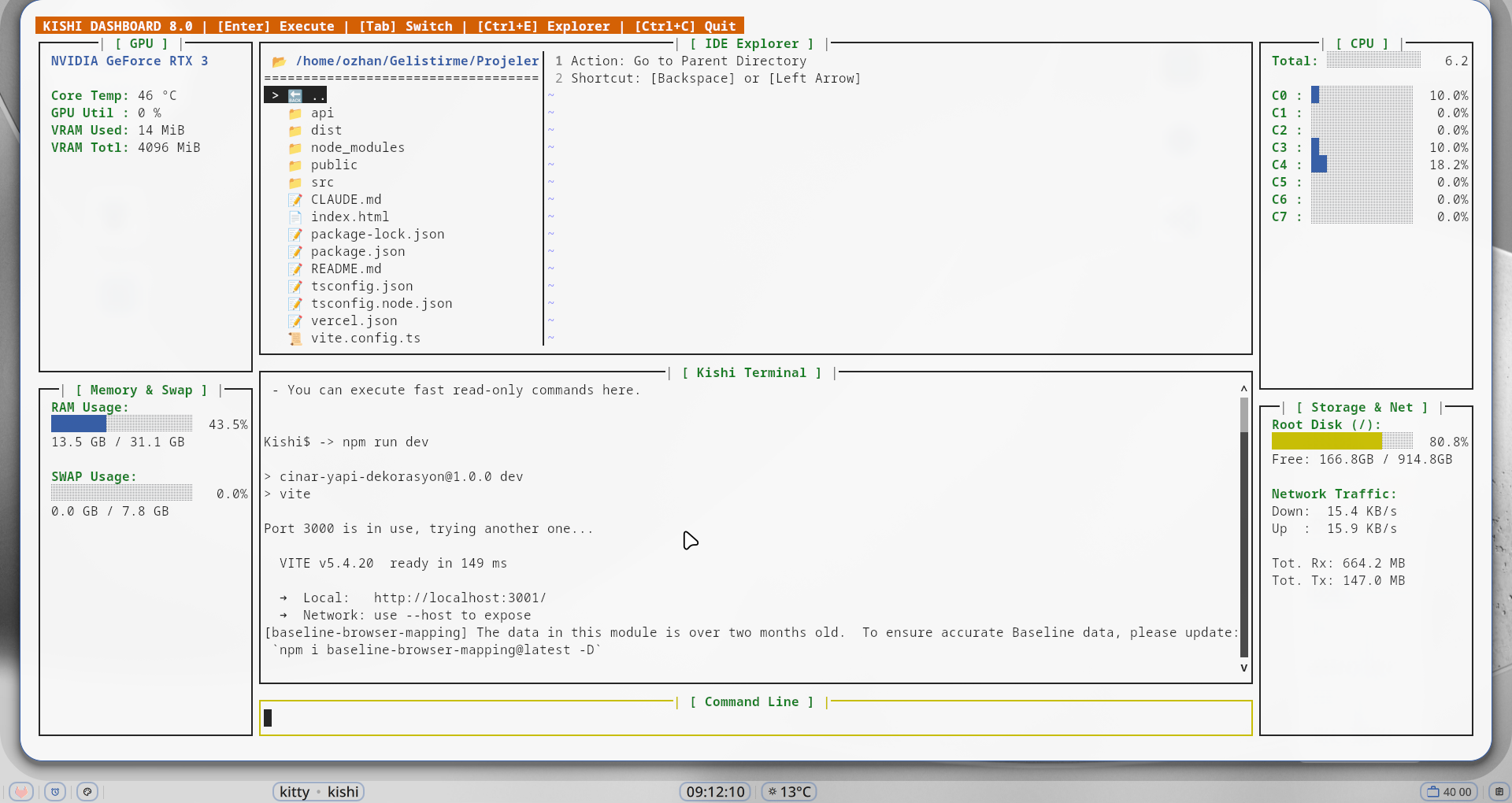1512x803 pixels.
Task: Click the [Ctrl+E] Explorer header item
Action: click(543, 26)
